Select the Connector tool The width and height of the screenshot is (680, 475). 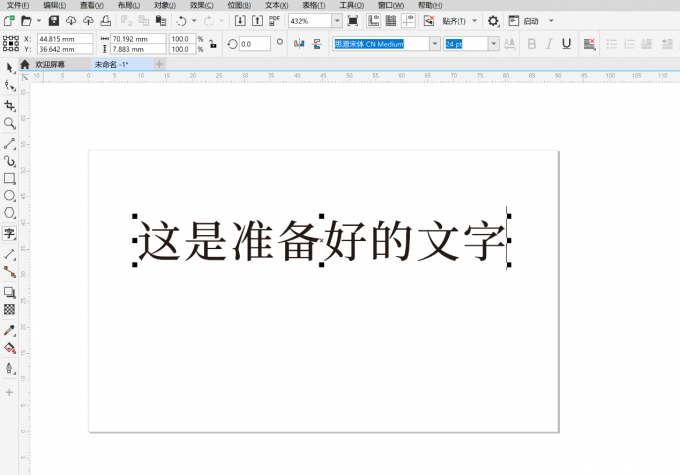point(10,272)
